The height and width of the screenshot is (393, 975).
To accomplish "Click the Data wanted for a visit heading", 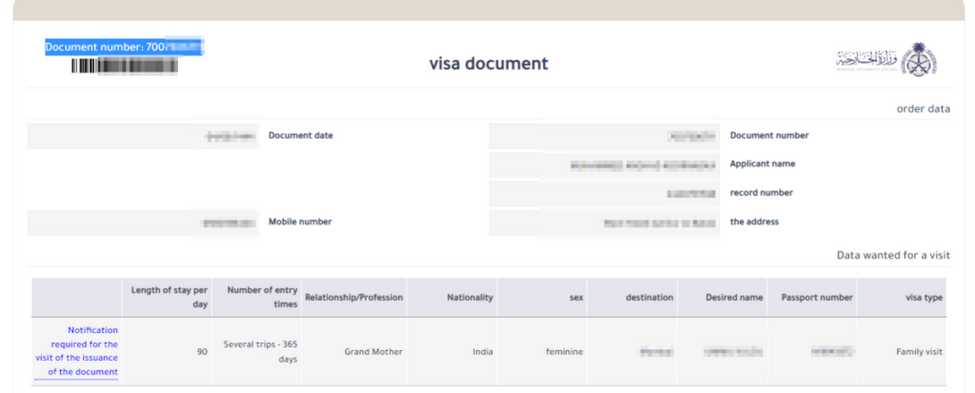I will click(893, 256).
